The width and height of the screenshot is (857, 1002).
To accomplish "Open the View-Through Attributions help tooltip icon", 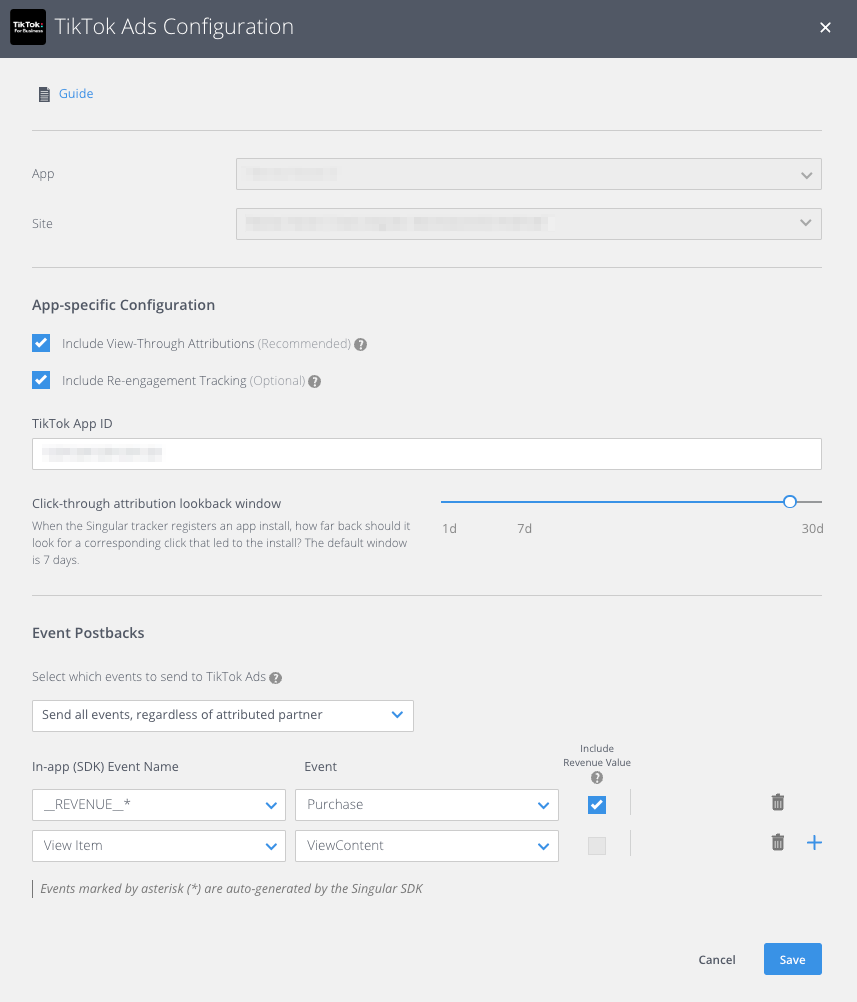I will 360,343.
